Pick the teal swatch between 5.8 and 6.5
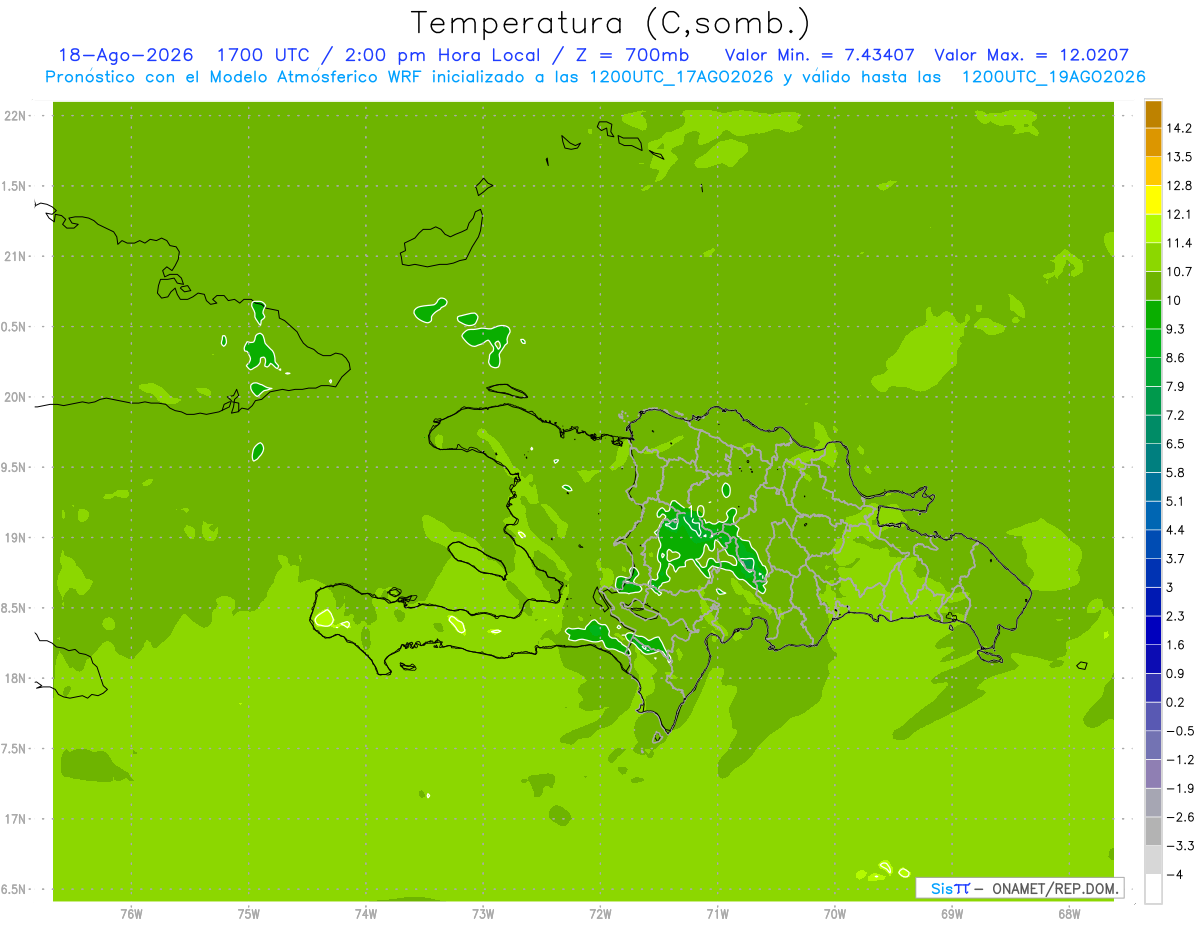1200x927 pixels. [x=1153, y=459]
